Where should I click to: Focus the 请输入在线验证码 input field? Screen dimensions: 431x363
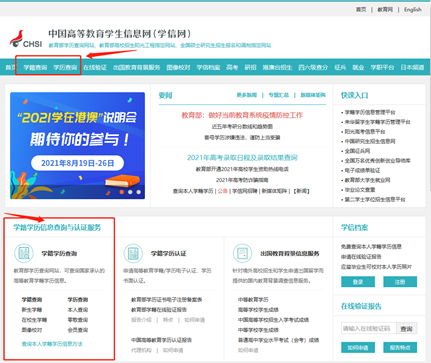tap(368, 329)
